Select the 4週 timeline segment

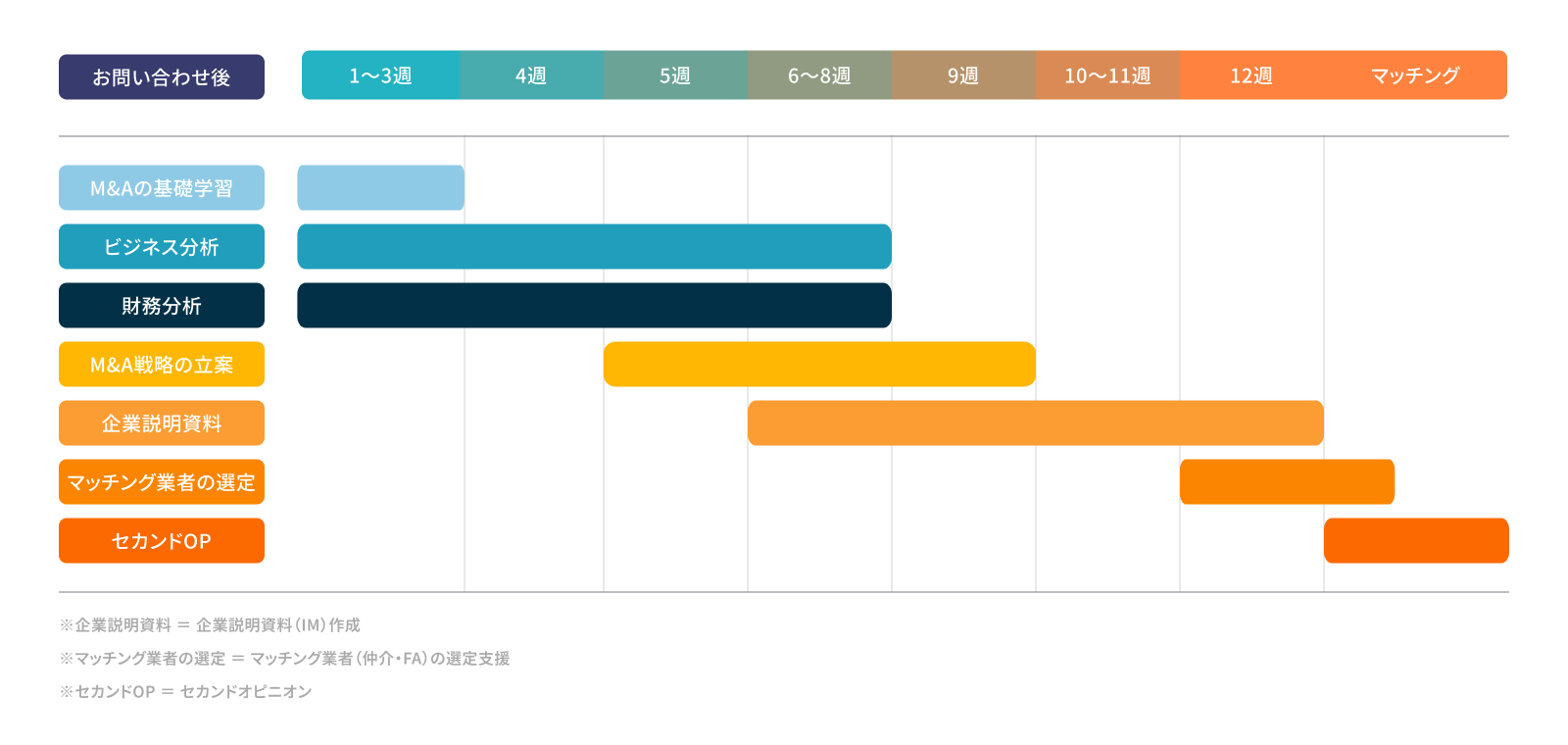[x=531, y=75]
